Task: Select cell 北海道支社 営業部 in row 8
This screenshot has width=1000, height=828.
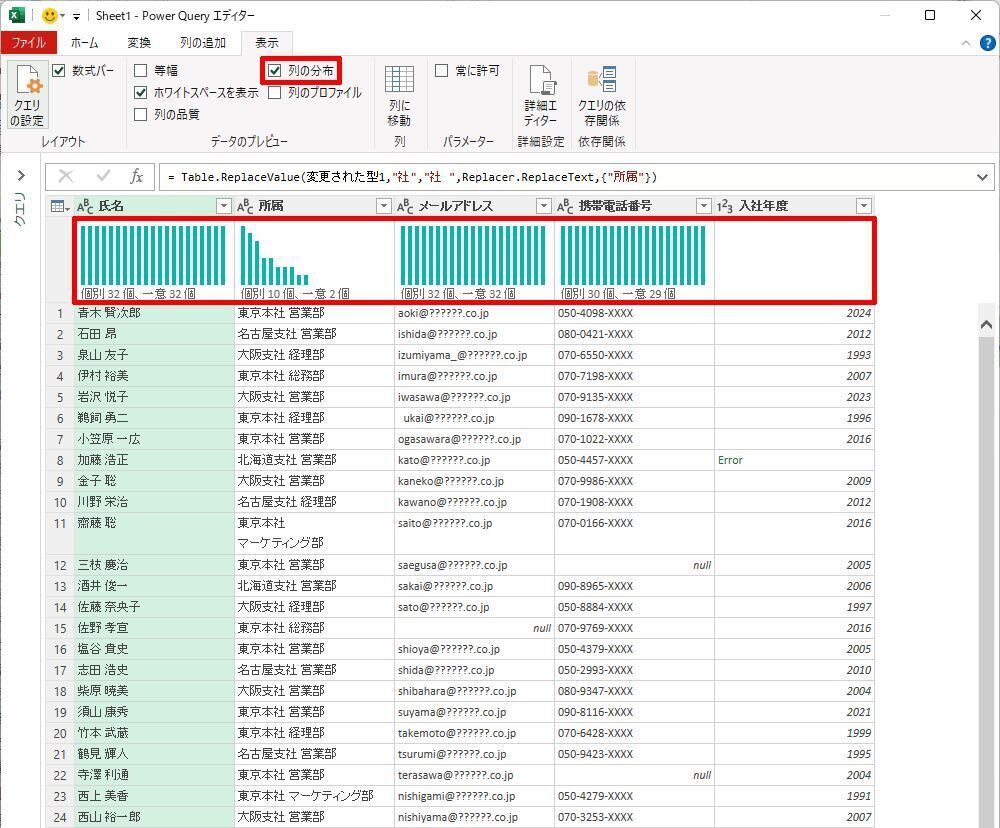Action: pyautogui.click(x=314, y=460)
